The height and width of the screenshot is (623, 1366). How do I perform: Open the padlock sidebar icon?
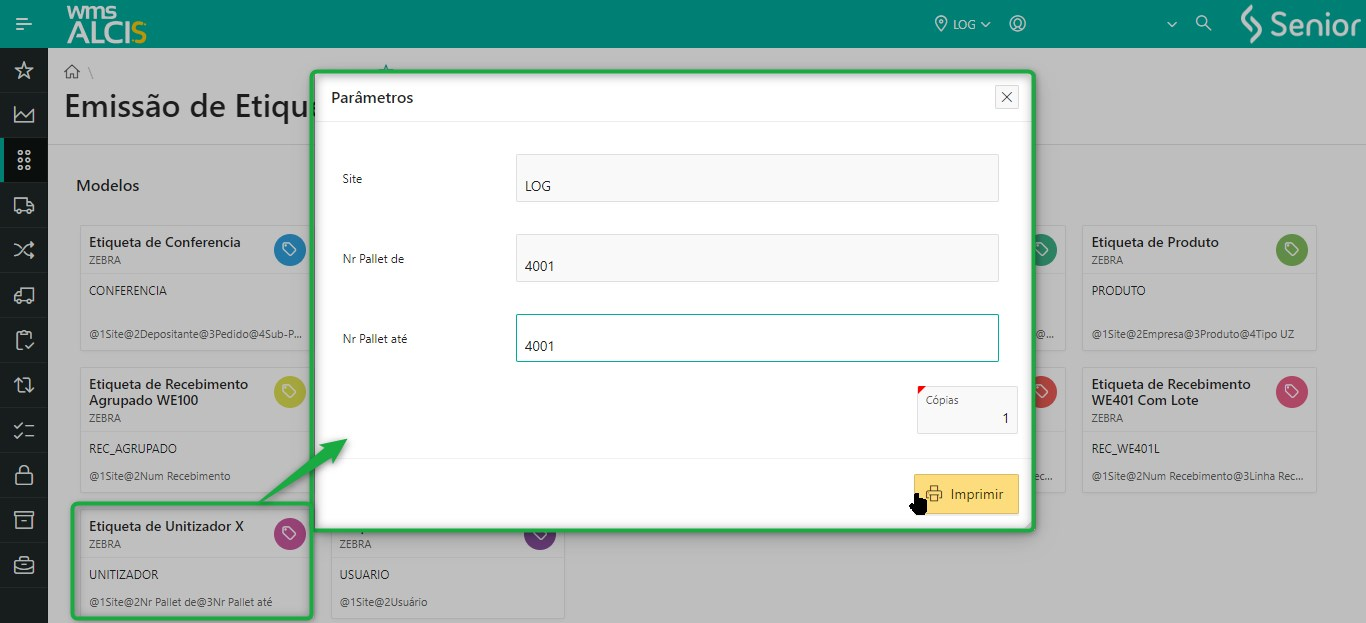pyautogui.click(x=24, y=475)
